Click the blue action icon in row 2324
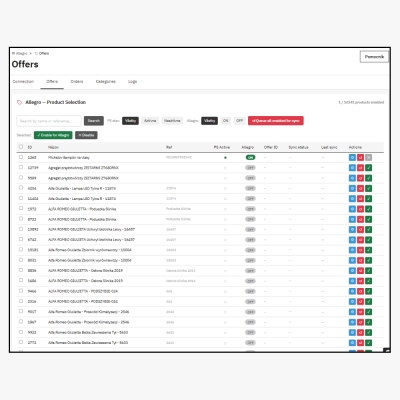This screenshot has height=400, width=400. pyautogui.click(x=352, y=302)
